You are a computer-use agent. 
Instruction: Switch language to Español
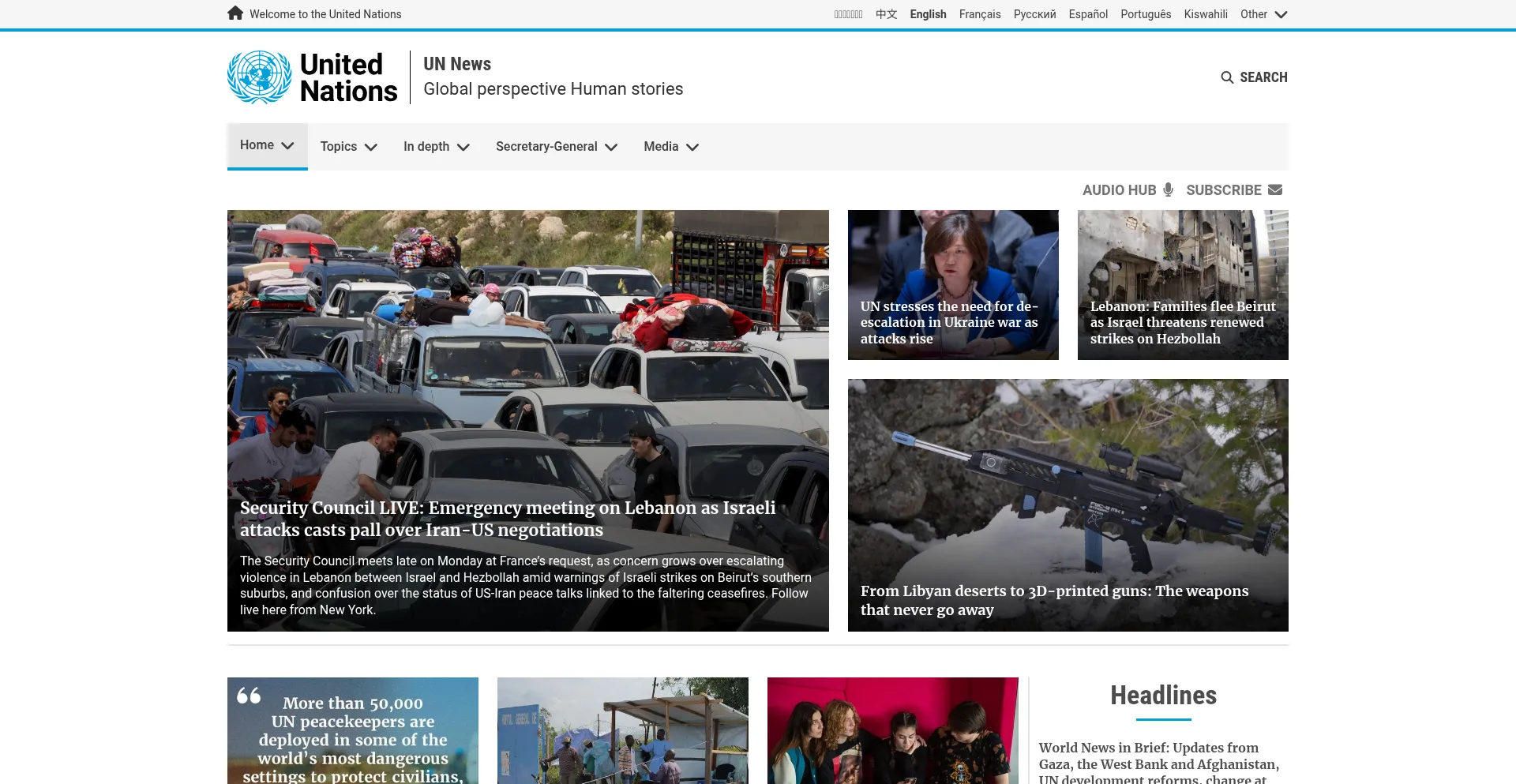[1088, 14]
